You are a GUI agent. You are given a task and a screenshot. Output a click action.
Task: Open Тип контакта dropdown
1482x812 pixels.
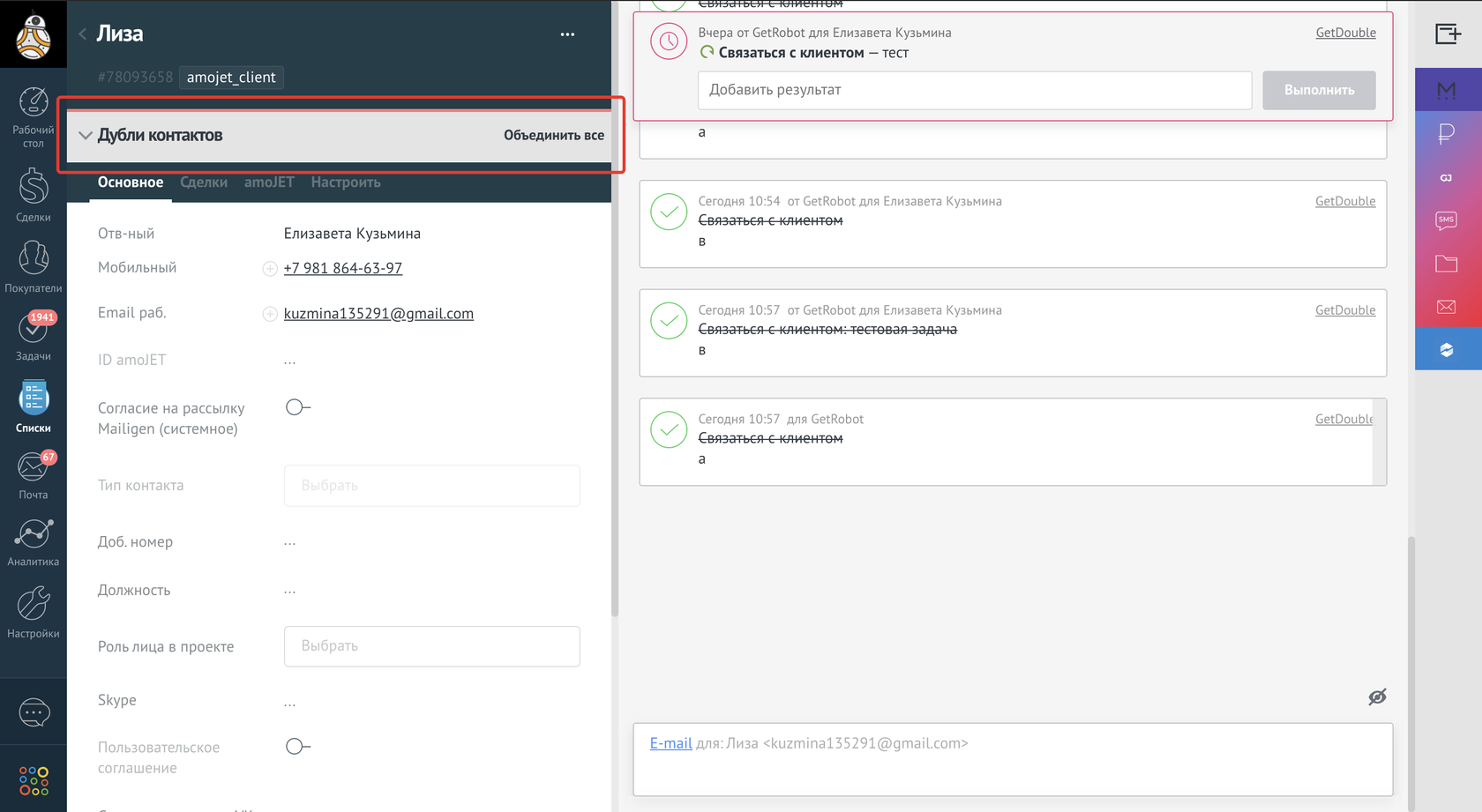point(431,486)
